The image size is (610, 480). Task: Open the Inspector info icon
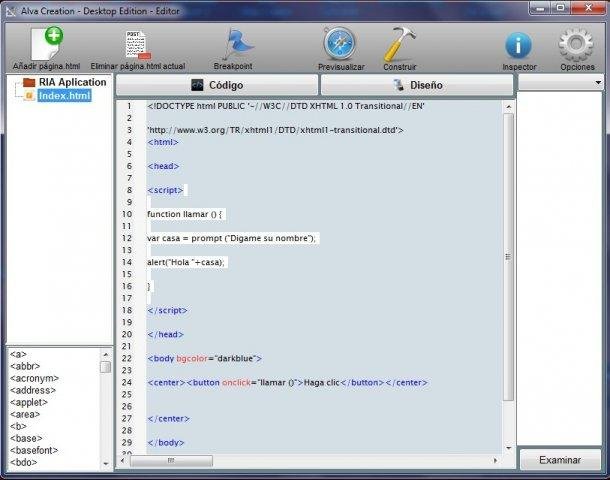point(518,46)
